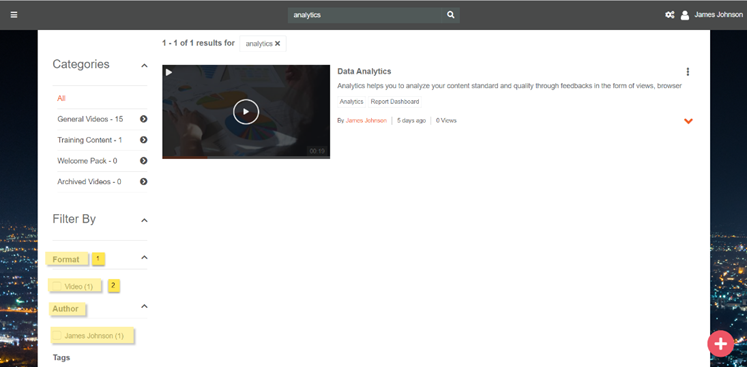Collapse the Categories section
747x367 pixels.
[144, 65]
